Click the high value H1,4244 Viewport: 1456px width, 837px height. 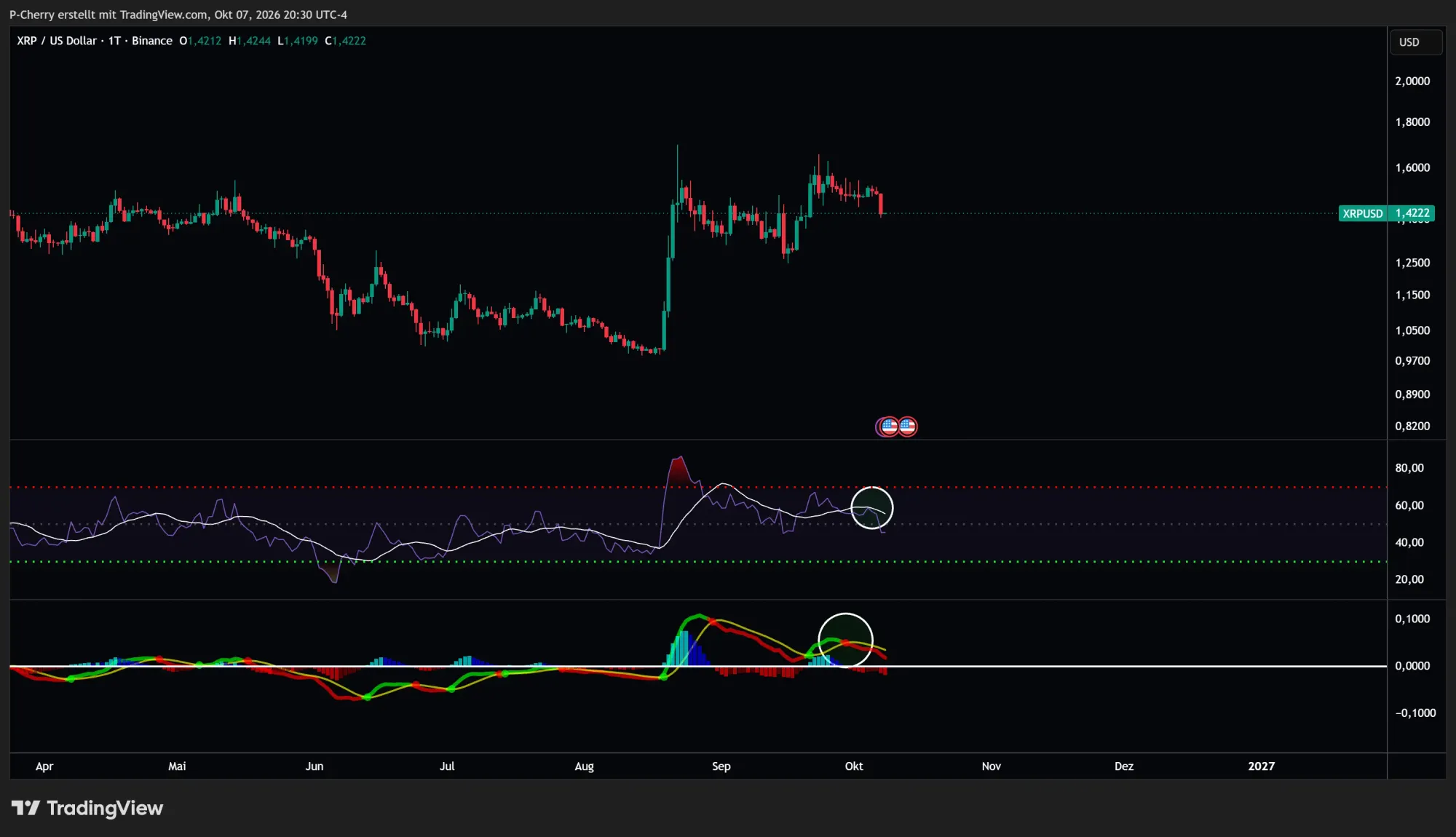pyautogui.click(x=250, y=41)
